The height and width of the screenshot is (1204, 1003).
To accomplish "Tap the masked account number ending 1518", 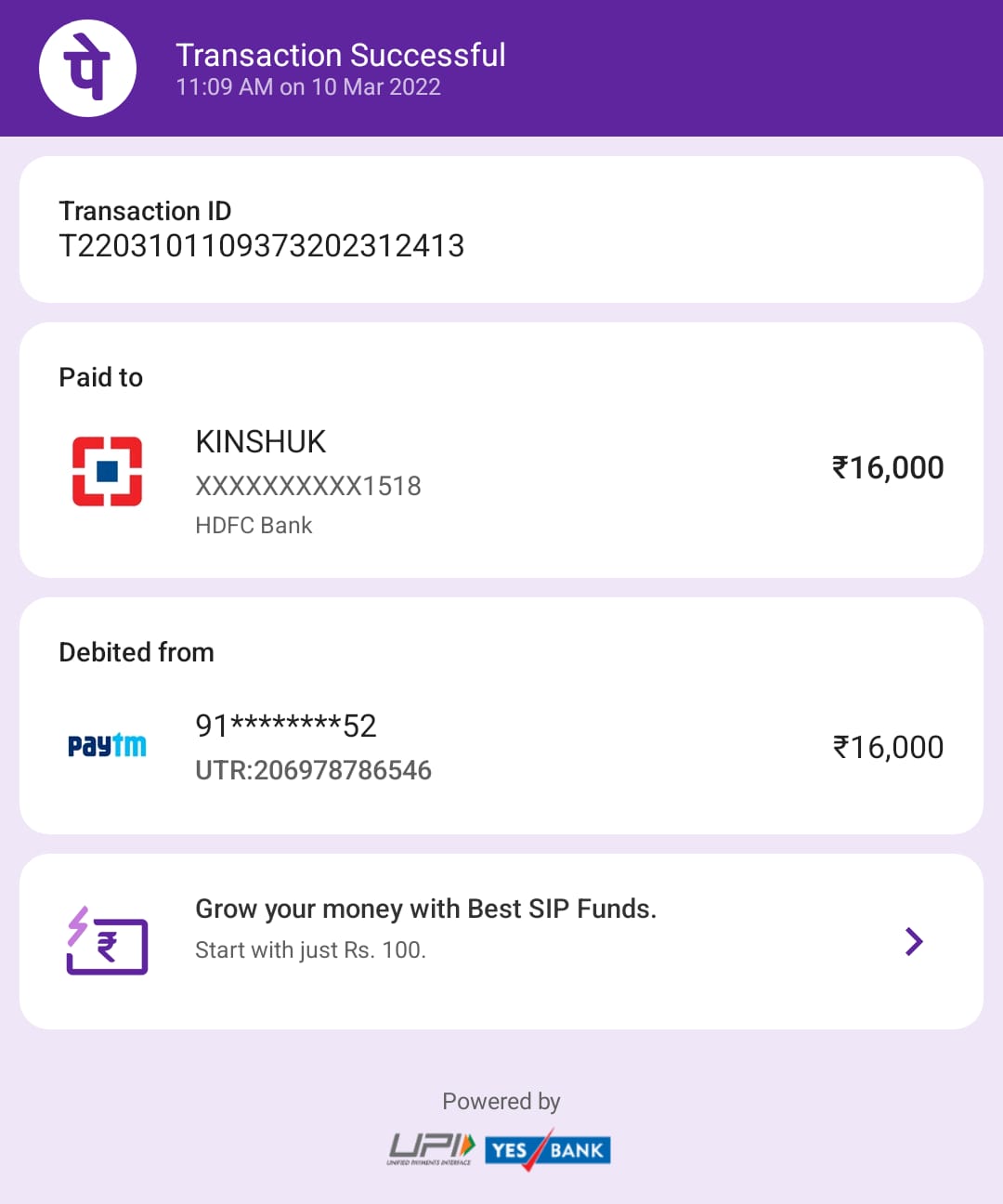I will 307,486.
